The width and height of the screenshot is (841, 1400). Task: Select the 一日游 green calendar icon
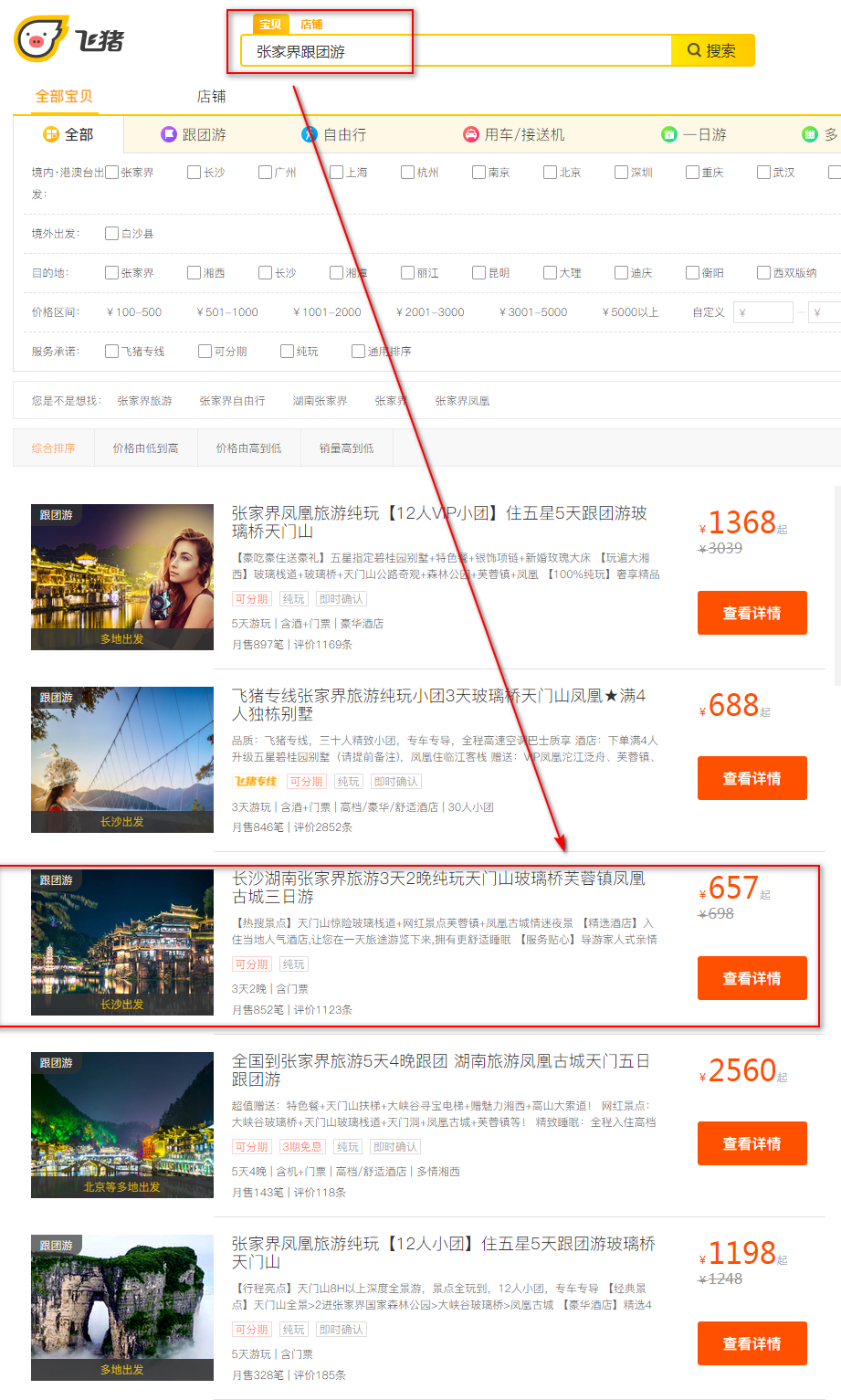[694, 134]
